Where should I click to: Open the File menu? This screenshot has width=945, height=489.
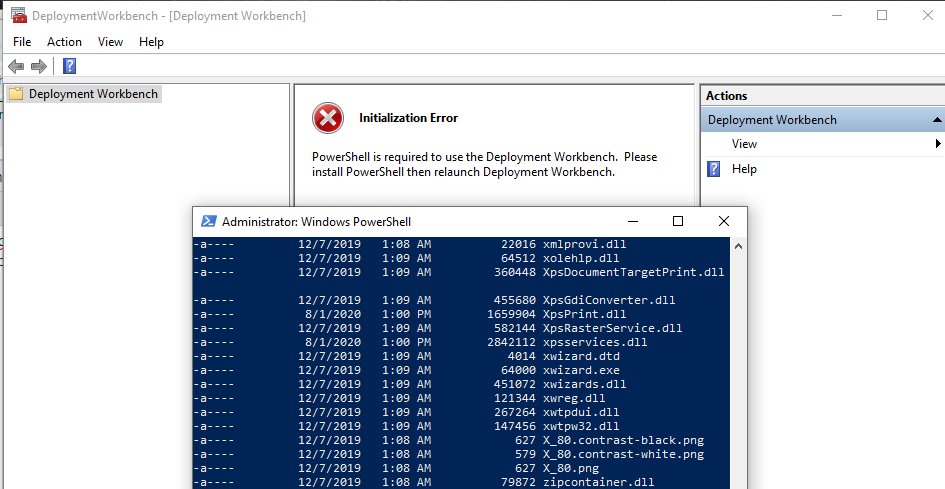(22, 42)
